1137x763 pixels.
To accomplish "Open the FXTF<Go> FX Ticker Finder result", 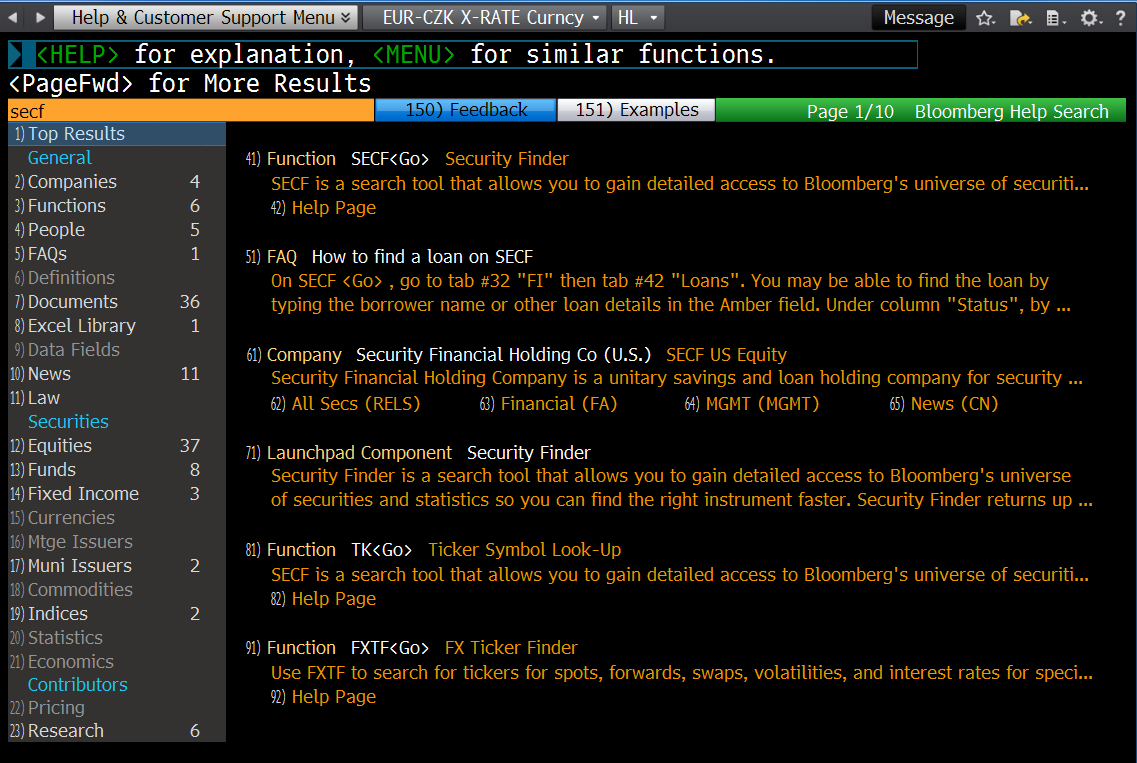I will pyautogui.click(x=412, y=648).
